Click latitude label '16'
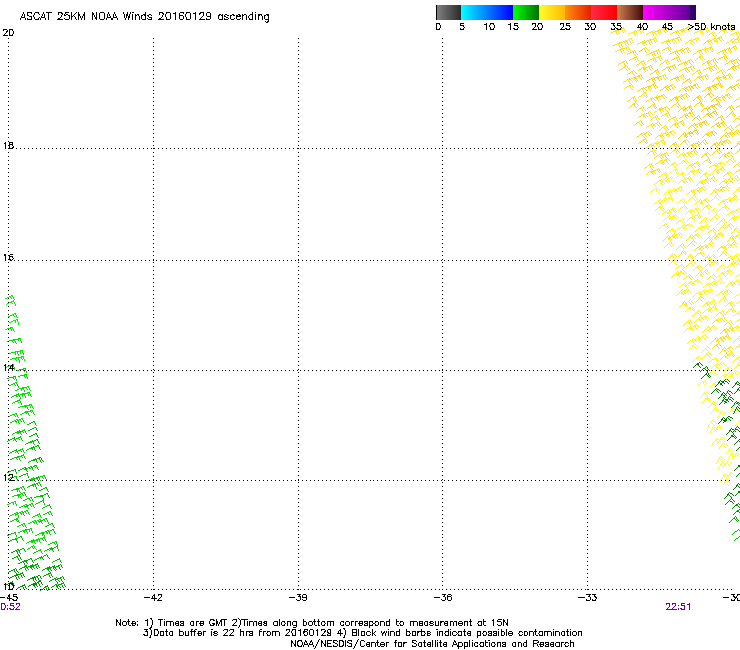This screenshot has width=740, height=650. [8, 257]
